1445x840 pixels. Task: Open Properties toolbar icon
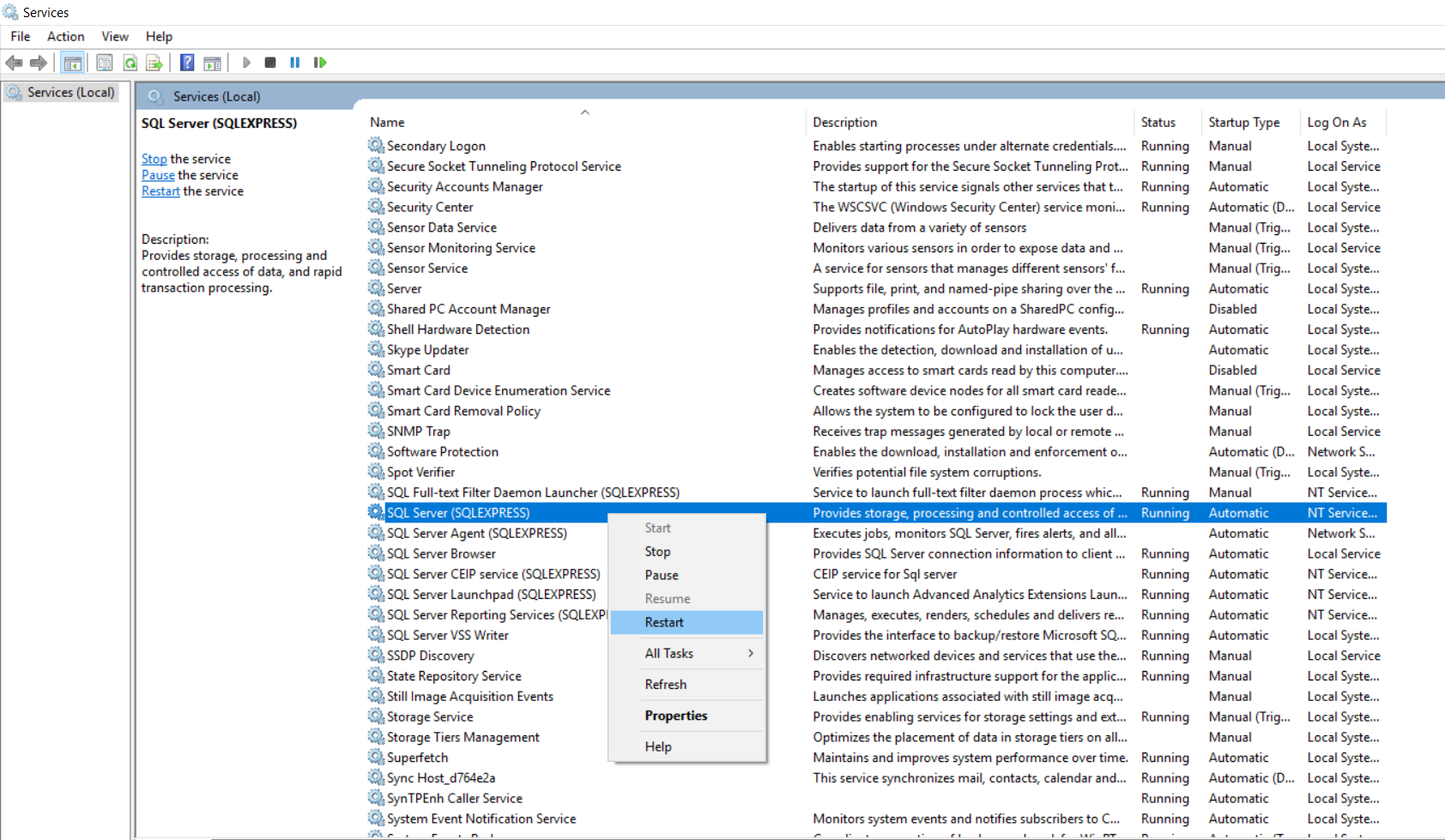coord(105,63)
